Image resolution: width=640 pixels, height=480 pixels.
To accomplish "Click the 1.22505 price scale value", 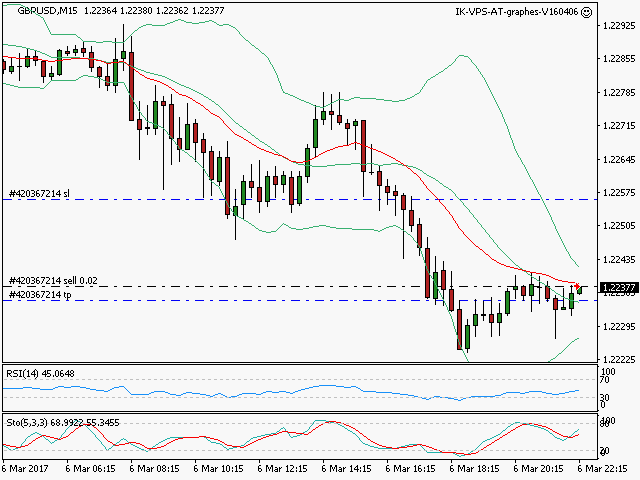I will [x=619, y=226].
